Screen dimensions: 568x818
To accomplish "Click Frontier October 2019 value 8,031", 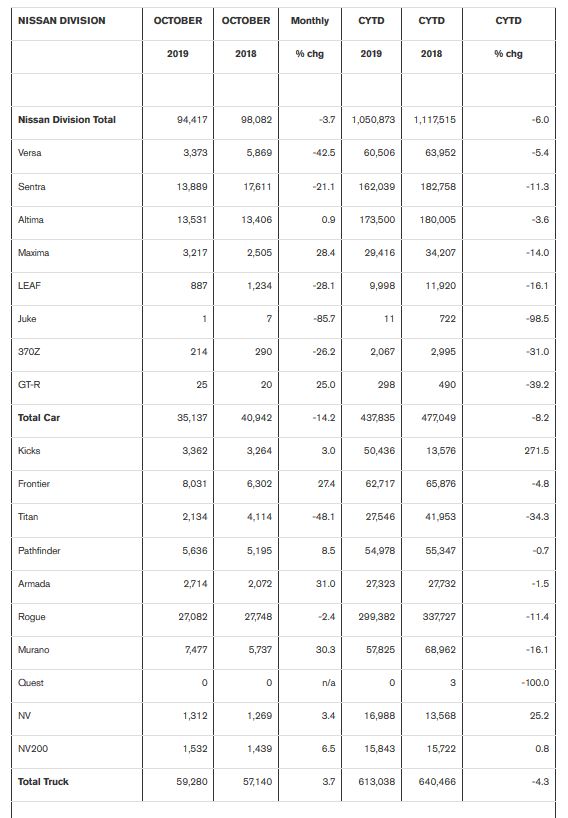I will point(195,484).
